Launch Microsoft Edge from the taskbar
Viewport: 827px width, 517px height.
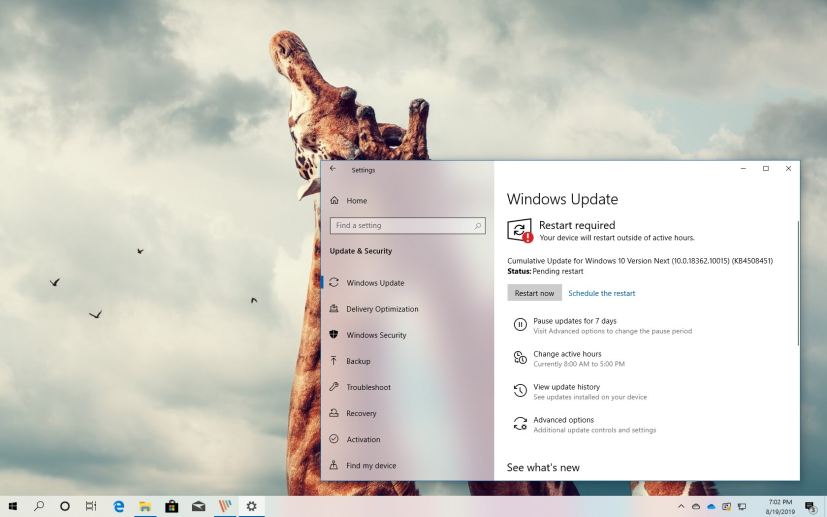[x=119, y=506]
